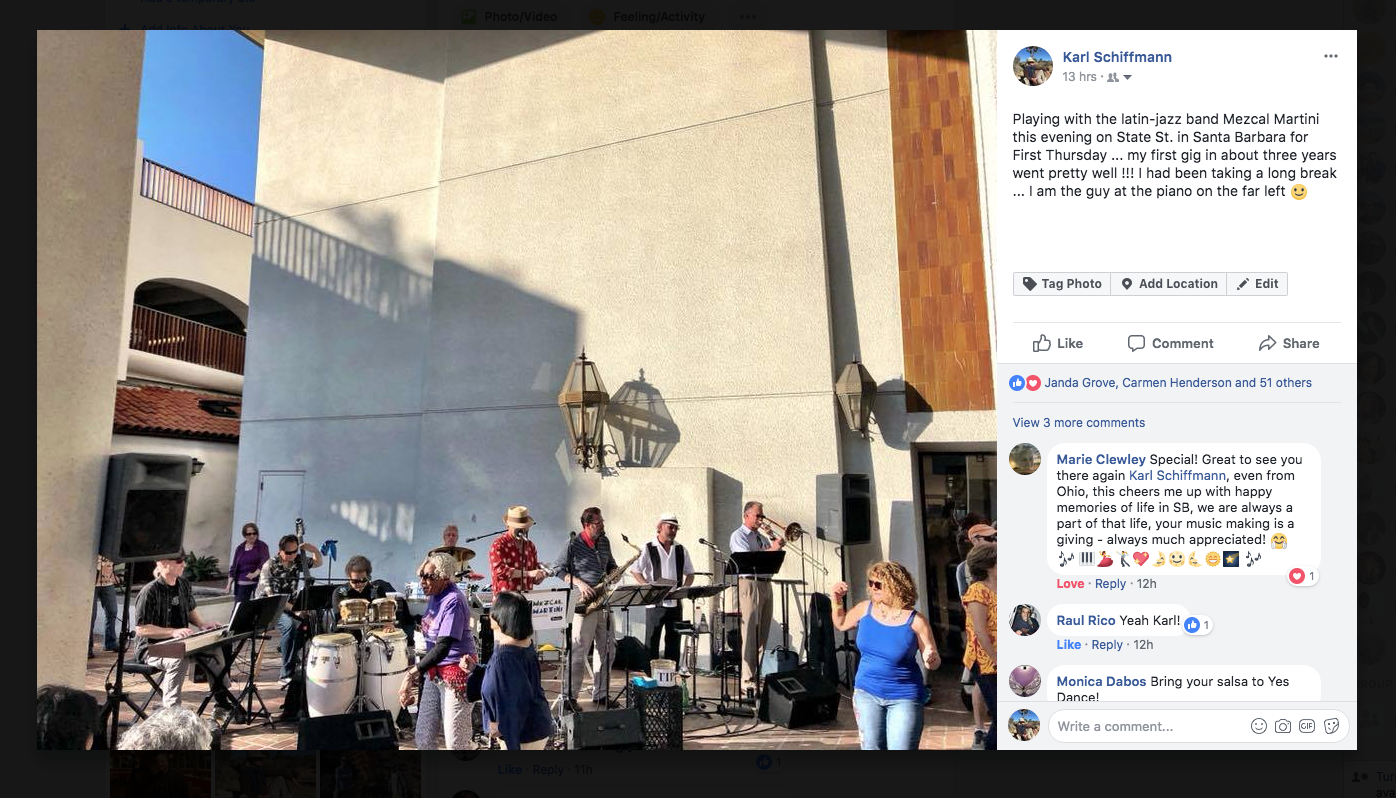This screenshot has height=798, width=1396.
Task: Attach a photo using camera icon
Action: point(1283,726)
